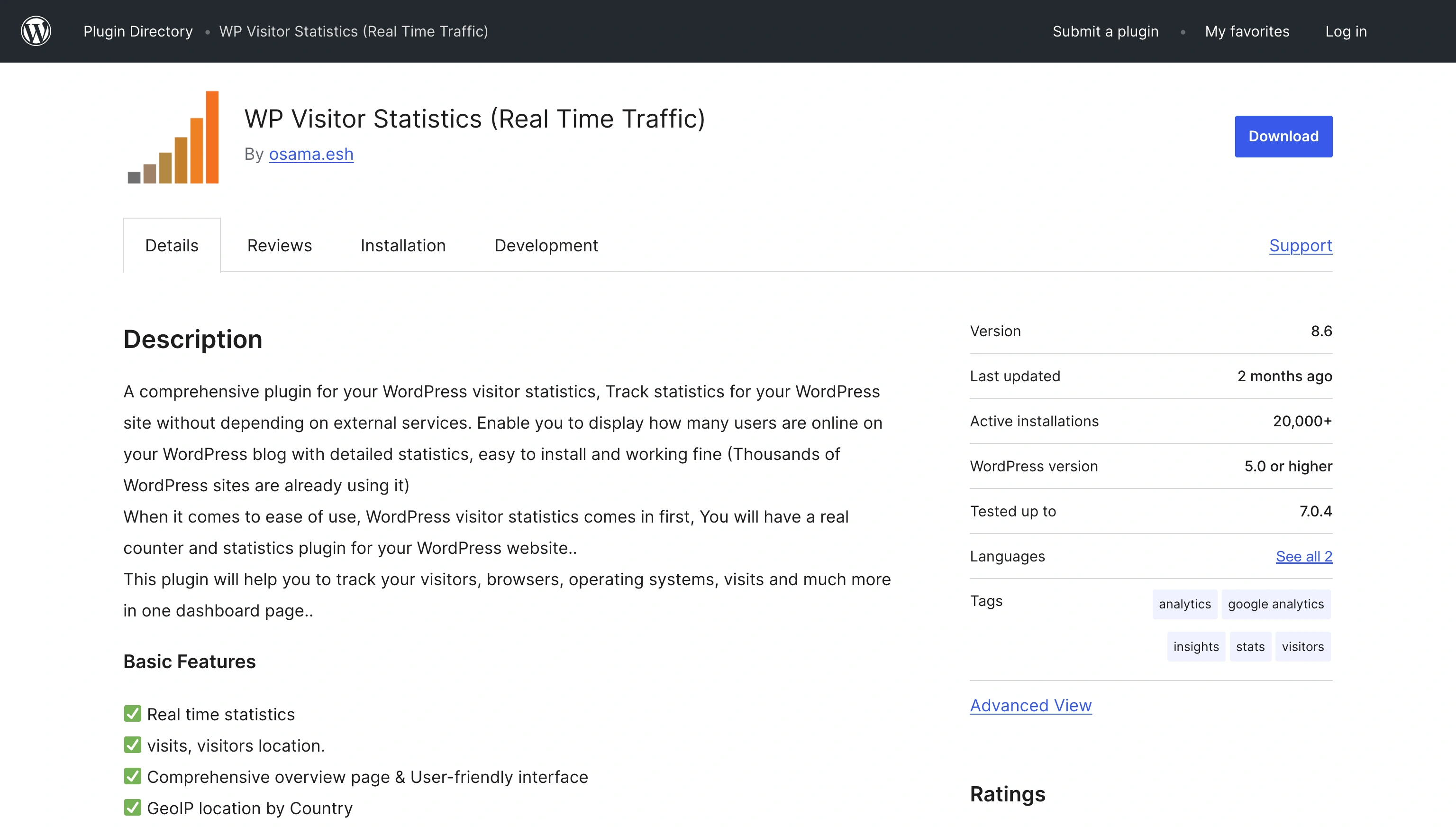Switch to the Reviews tab
The height and width of the screenshot is (827, 1456).
pos(279,245)
